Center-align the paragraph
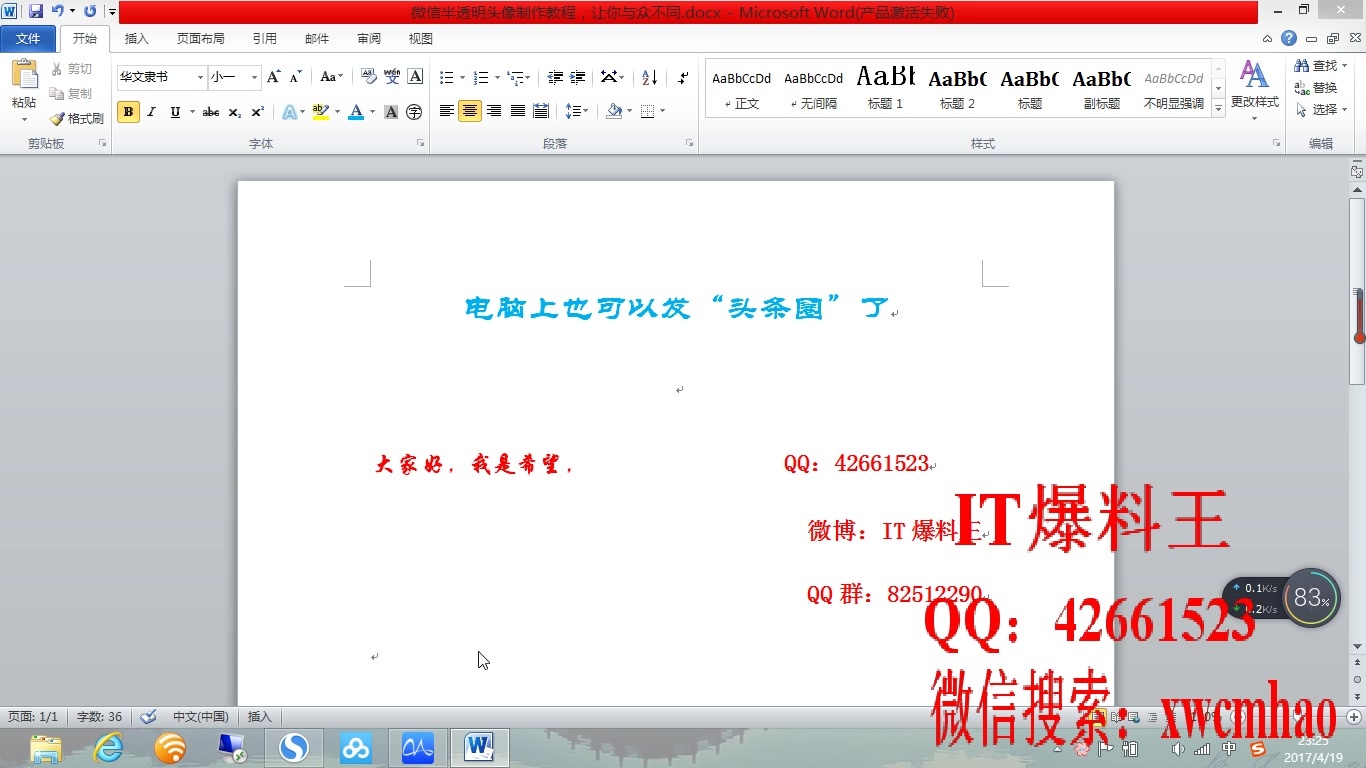The image size is (1366, 768). (x=470, y=111)
